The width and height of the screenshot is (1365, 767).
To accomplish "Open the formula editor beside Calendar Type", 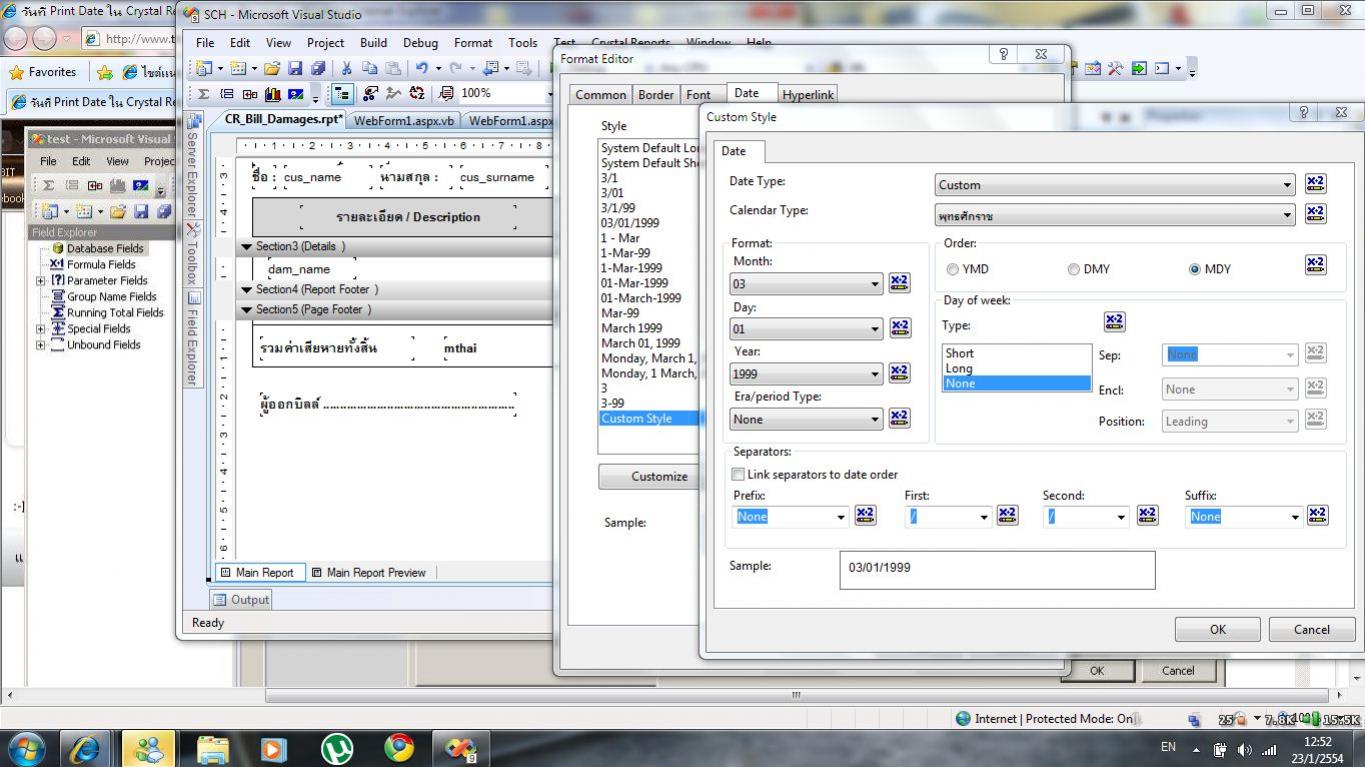I will point(1315,213).
